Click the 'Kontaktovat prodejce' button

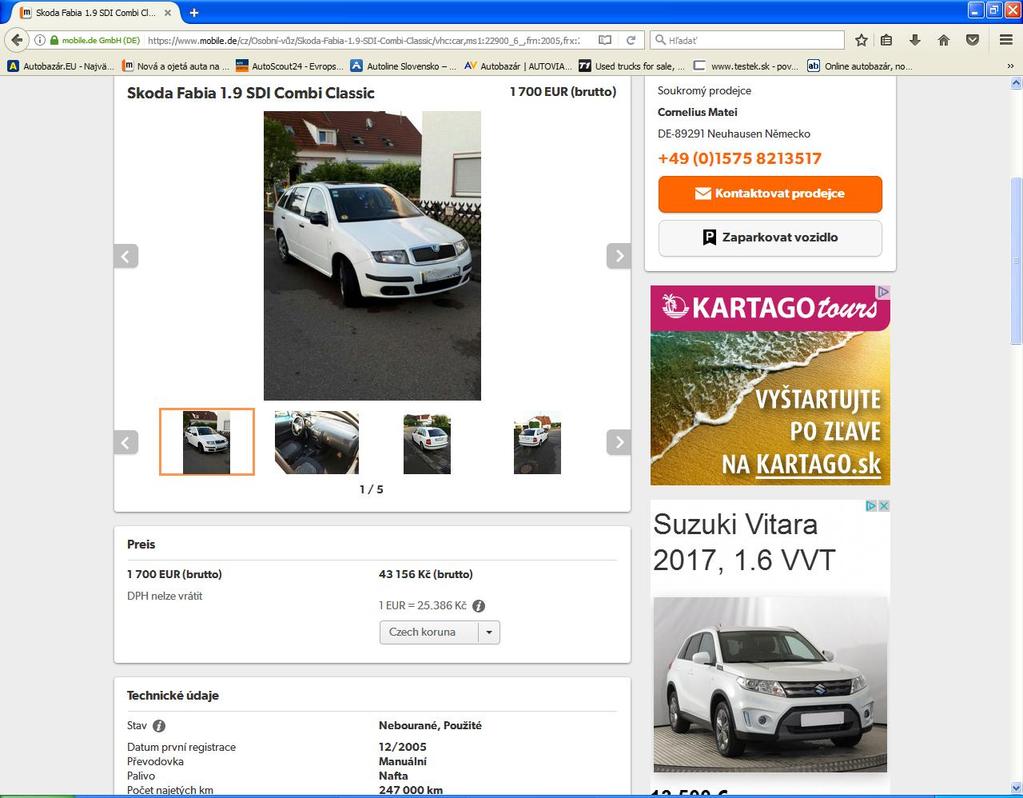click(770, 194)
